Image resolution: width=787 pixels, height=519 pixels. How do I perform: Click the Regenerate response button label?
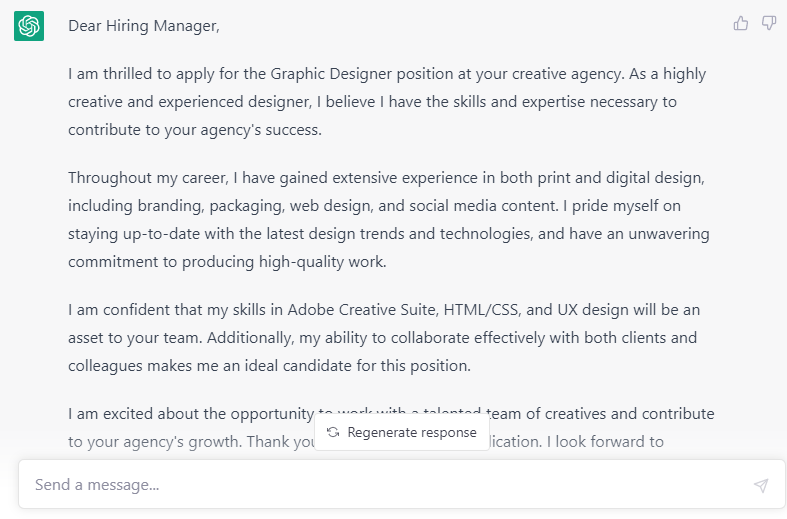412,433
